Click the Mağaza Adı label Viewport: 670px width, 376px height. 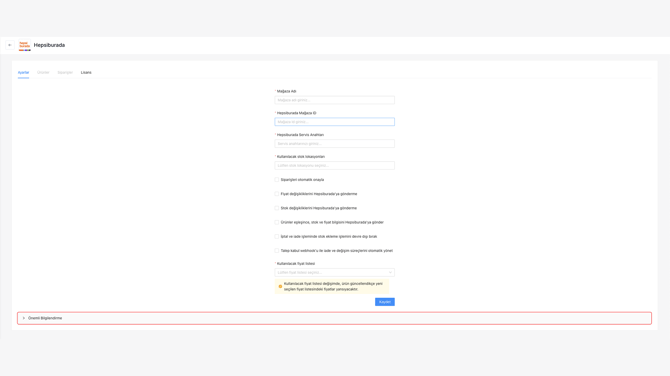[286, 91]
